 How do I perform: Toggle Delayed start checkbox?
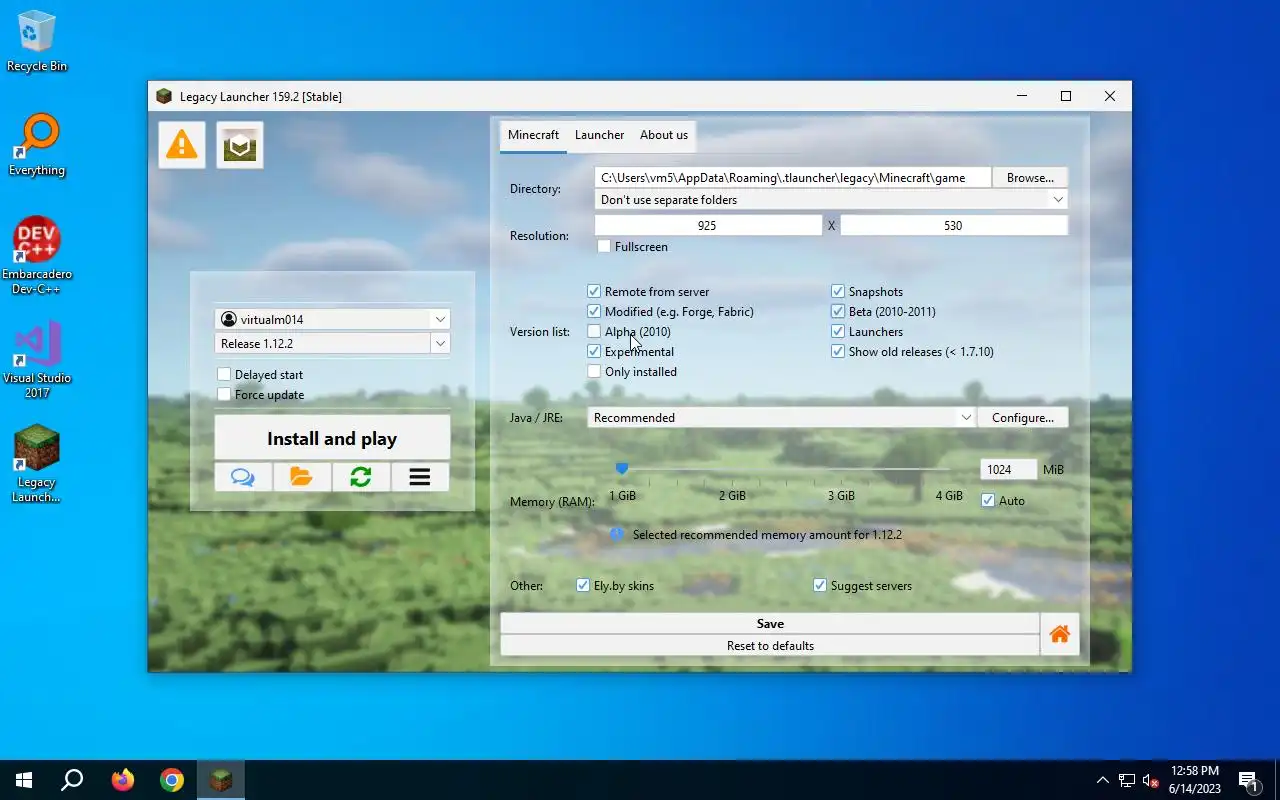pyautogui.click(x=224, y=374)
